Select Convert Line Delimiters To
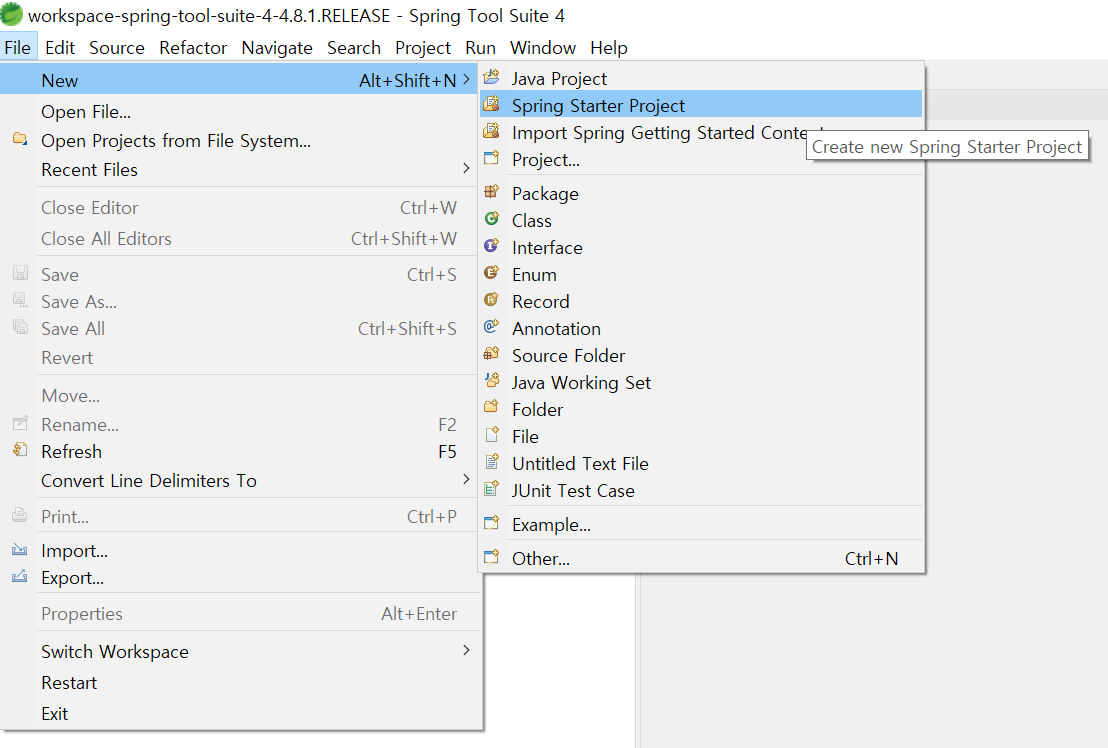This screenshot has height=748, width=1108. pos(240,480)
